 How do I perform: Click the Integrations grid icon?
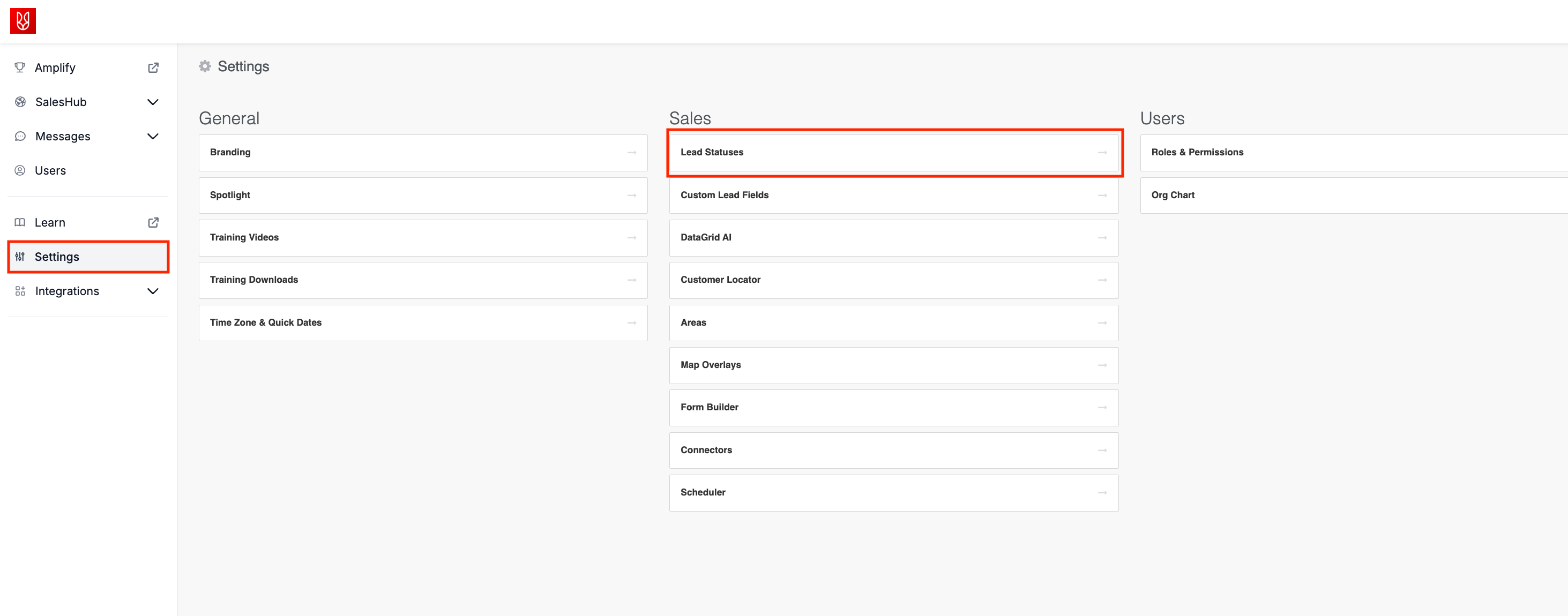(x=20, y=291)
